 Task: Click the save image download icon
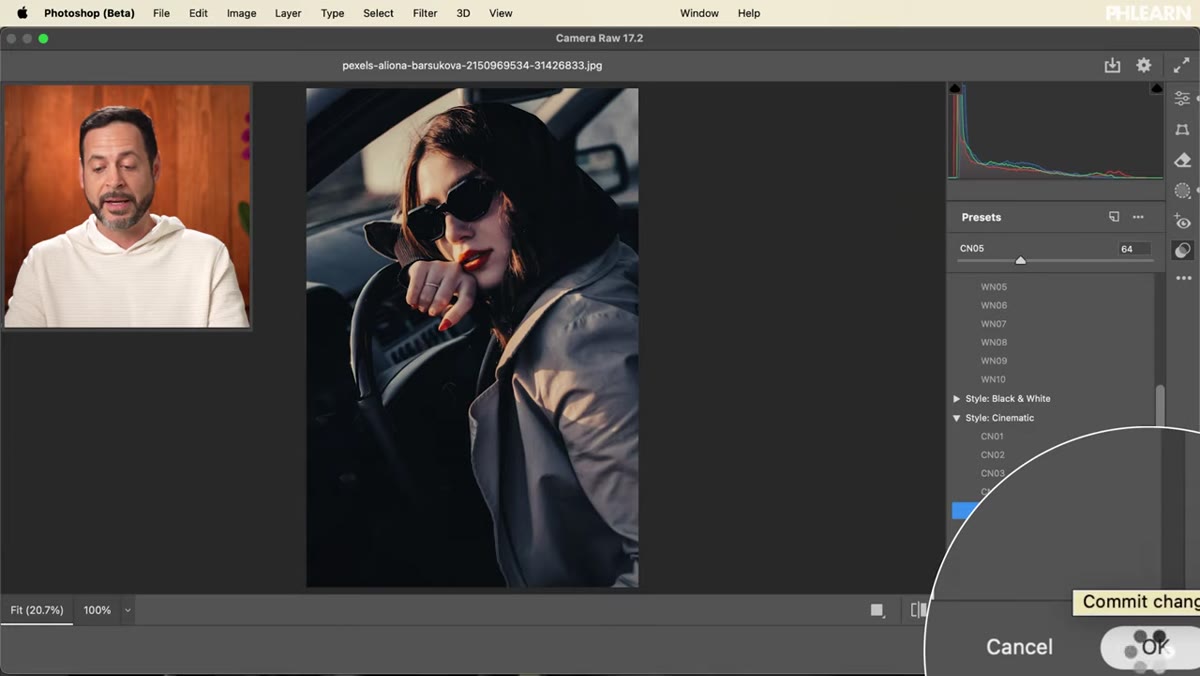pyautogui.click(x=1112, y=65)
